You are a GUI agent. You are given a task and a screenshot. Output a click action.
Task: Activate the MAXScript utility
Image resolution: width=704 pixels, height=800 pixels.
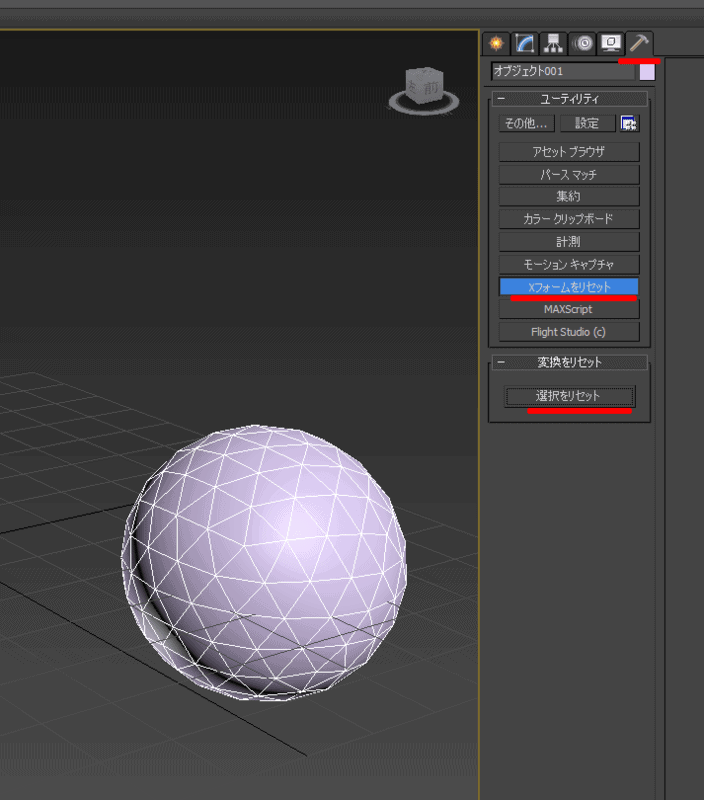(x=569, y=309)
